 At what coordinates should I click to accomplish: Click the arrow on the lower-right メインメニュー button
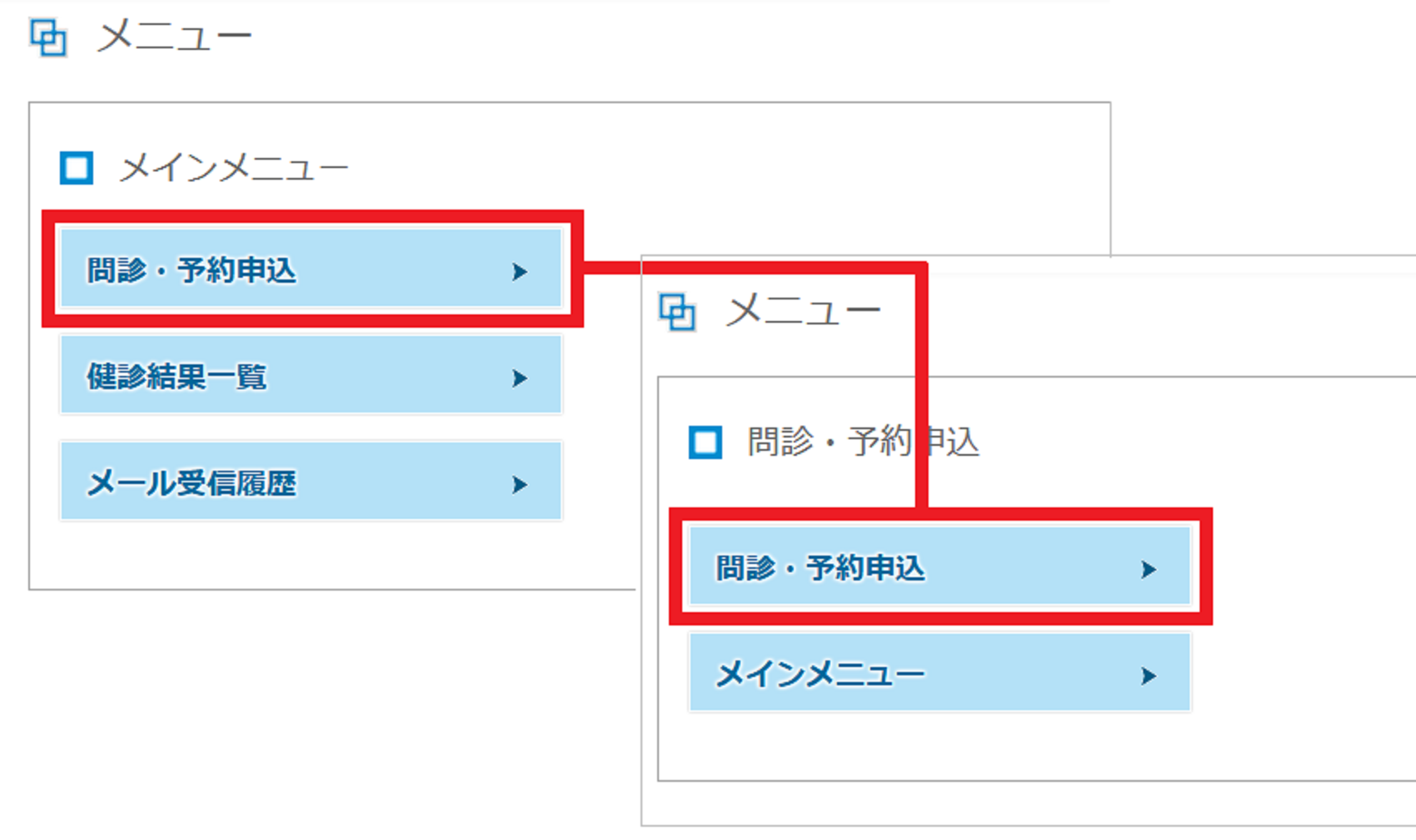point(1149,675)
